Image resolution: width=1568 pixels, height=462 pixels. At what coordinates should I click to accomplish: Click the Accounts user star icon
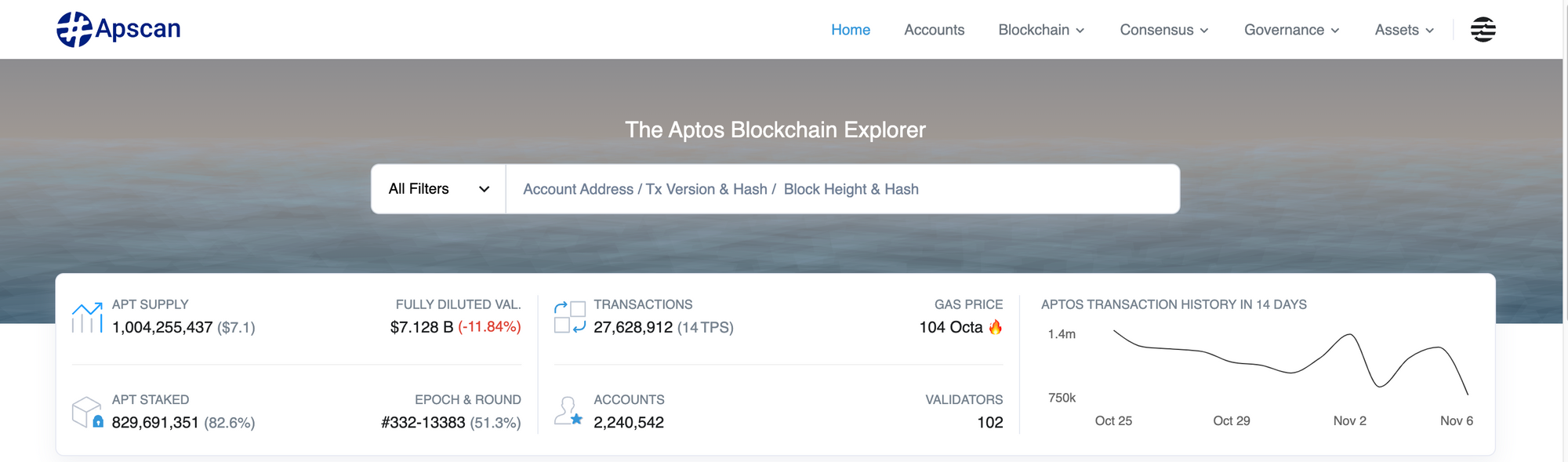pos(568,411)
